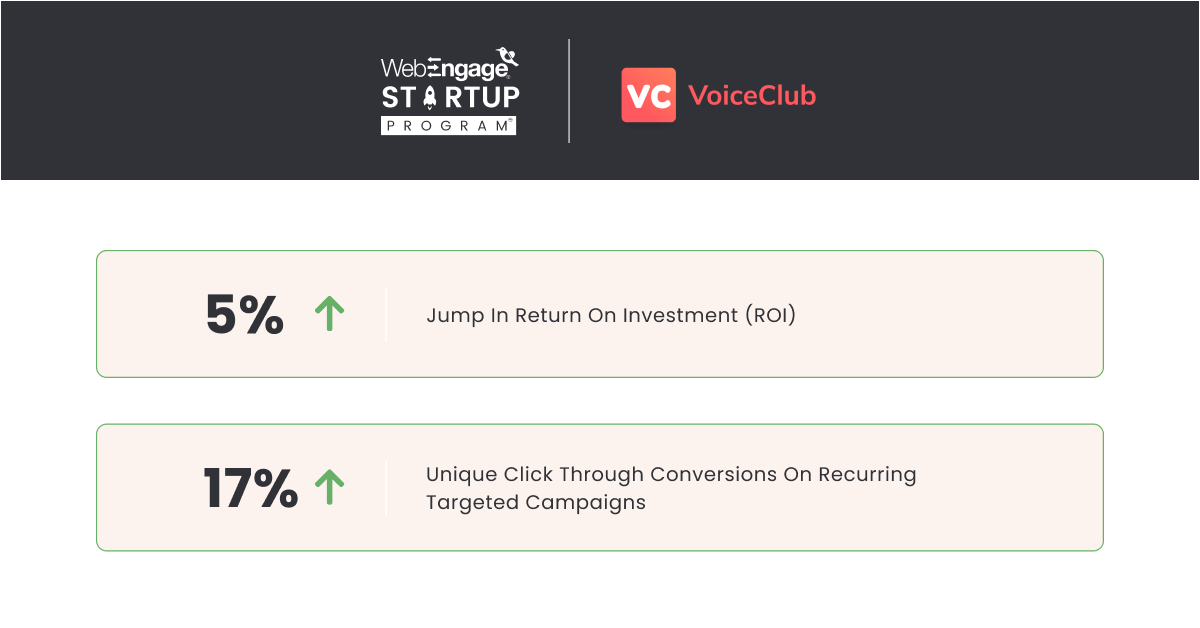Click the WebEngage logo text
Screen dimensions: 1200x628
(446, 68)
